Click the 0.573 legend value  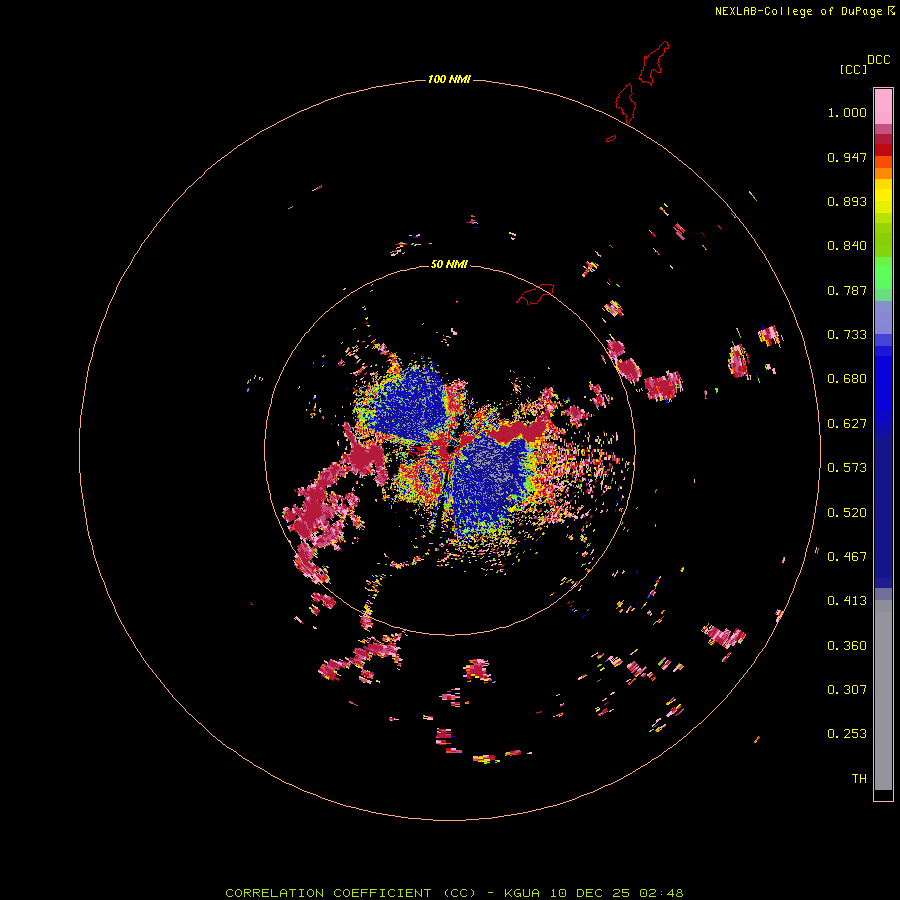point(847,468)
